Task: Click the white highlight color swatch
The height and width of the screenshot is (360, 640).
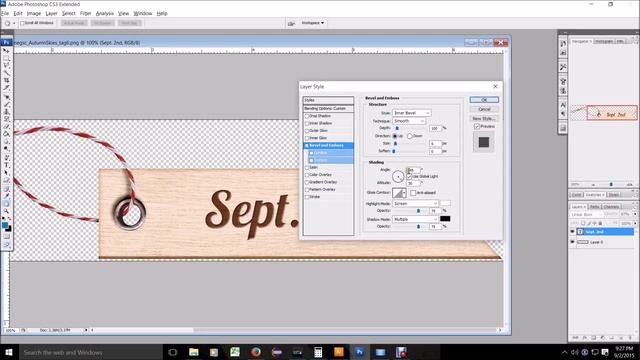Action: (445, 203)
